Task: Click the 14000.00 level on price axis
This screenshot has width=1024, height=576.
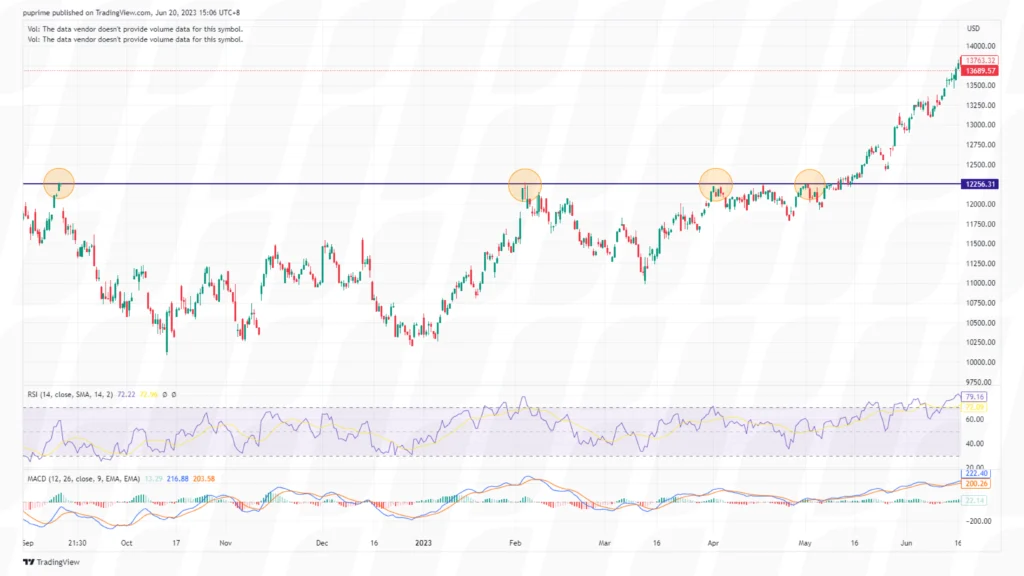Action: pos(979,46)
